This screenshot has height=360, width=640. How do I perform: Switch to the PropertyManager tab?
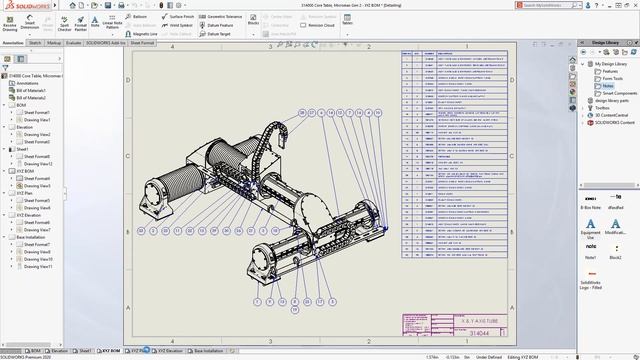[21, 59]
